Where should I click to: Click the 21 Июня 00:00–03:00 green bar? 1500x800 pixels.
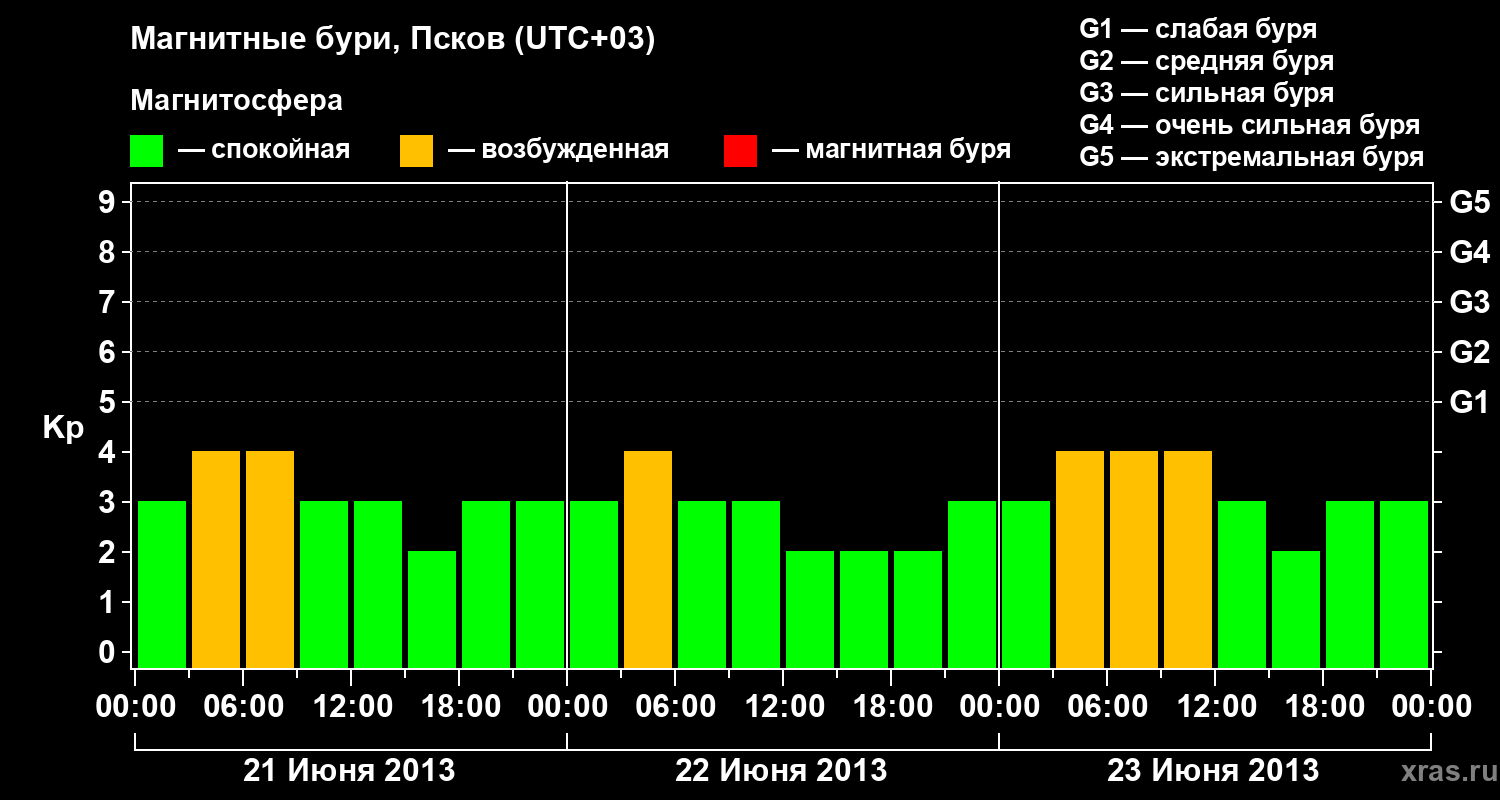point(162,584)
